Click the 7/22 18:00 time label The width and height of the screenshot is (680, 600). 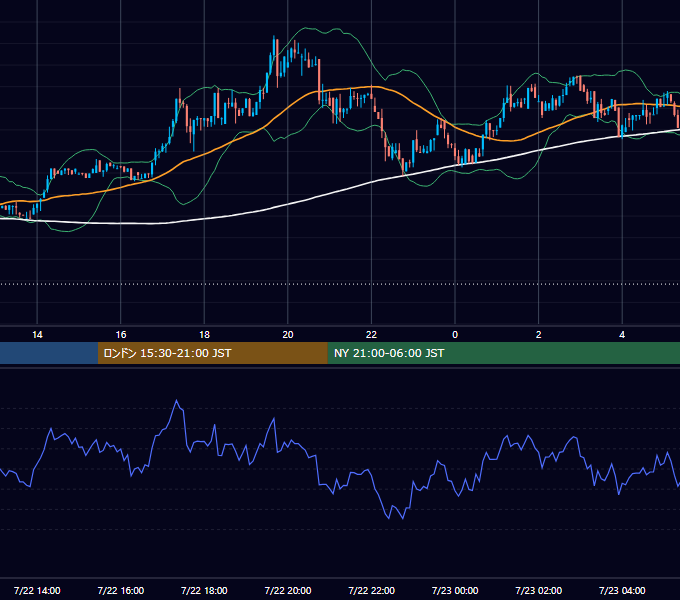click(x=204, y=590)
